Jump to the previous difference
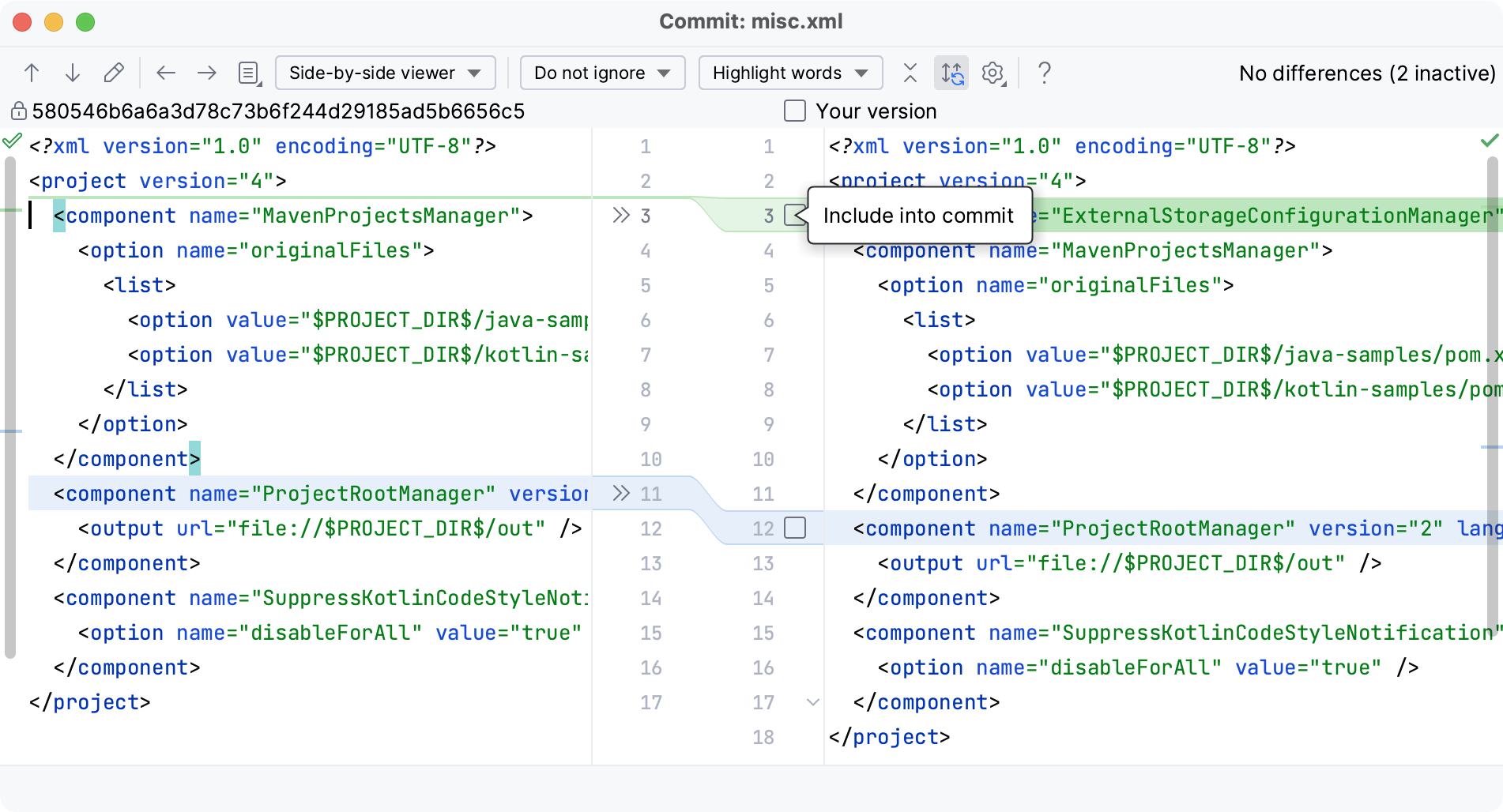The width and height of the screenshot is (1503, 812). point(32,73)
